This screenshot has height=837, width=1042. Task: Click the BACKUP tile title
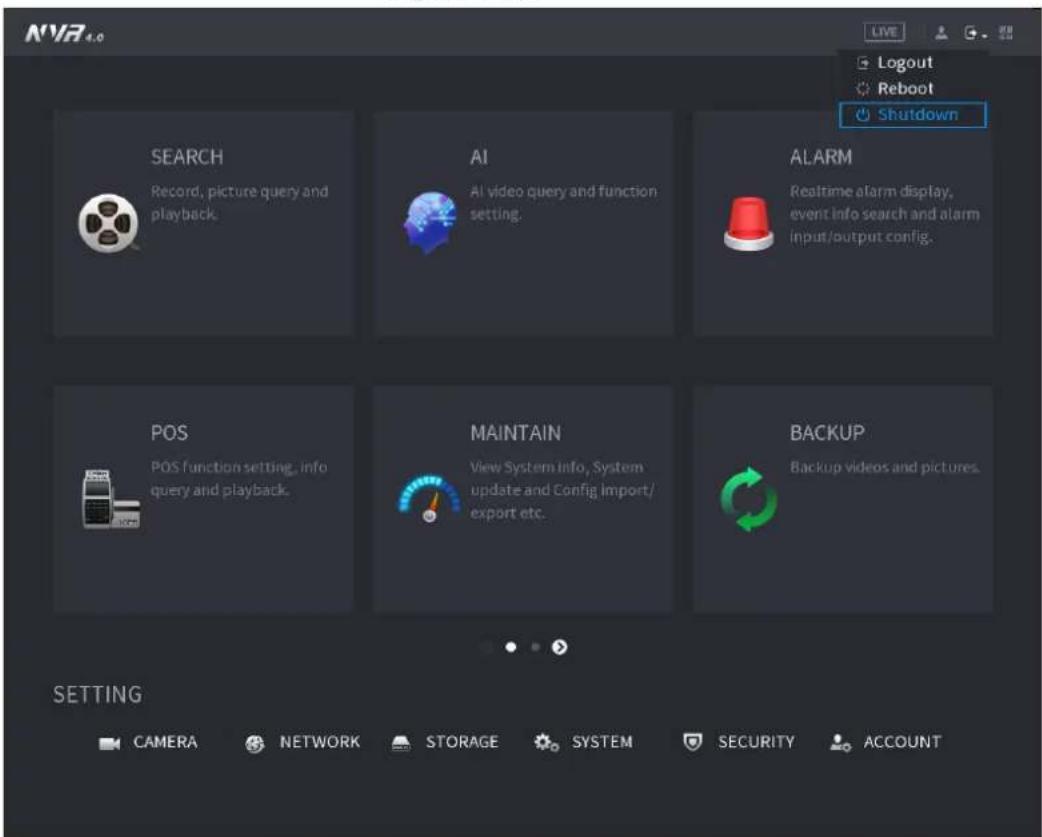[x=827, y=433]
